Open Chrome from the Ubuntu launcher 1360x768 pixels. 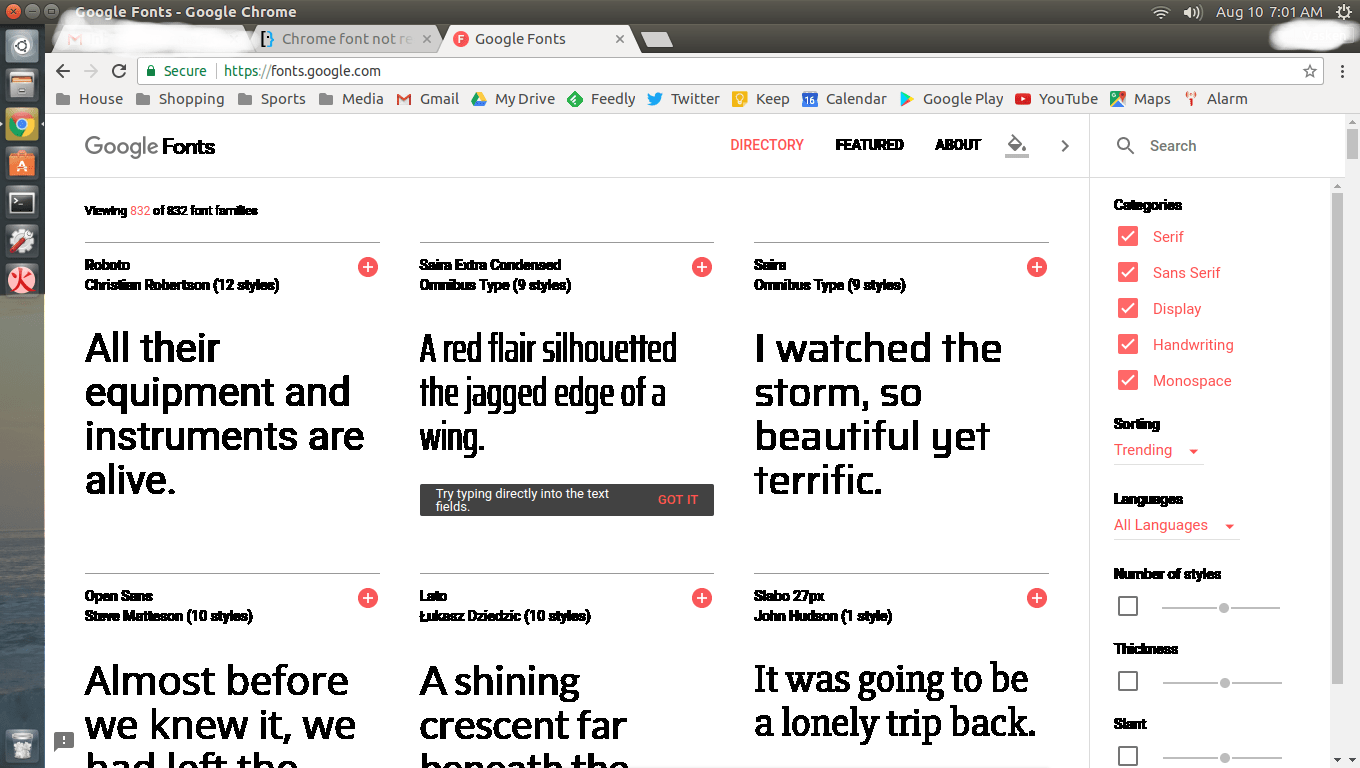pos(22,125)
